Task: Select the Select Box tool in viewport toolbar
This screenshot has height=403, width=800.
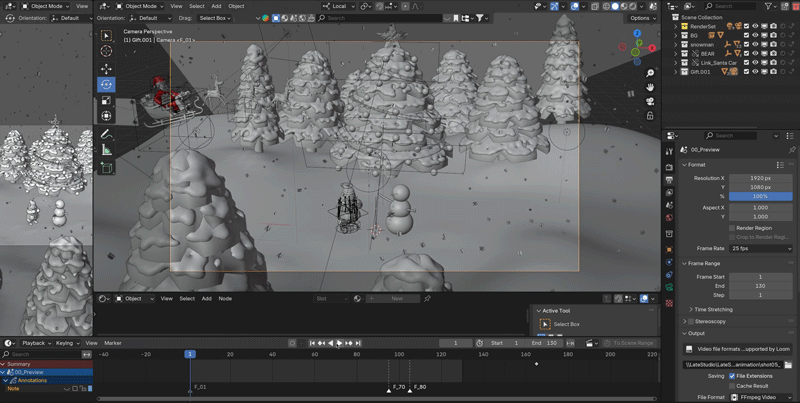Action: [106, 35]
